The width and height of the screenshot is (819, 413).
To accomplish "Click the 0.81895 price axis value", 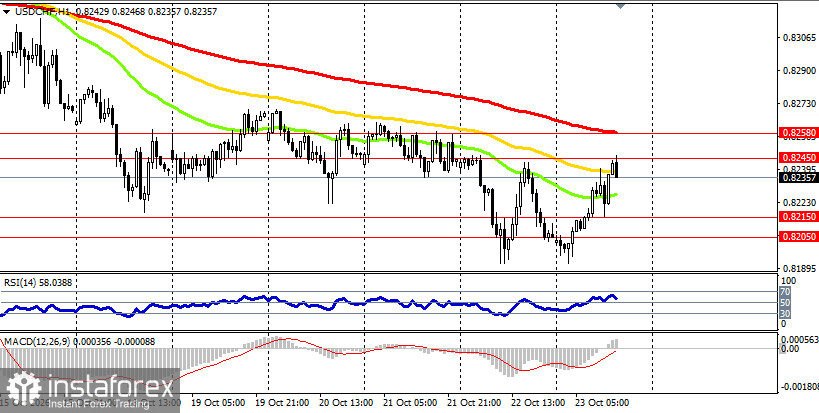I will [x=800, y=269].
